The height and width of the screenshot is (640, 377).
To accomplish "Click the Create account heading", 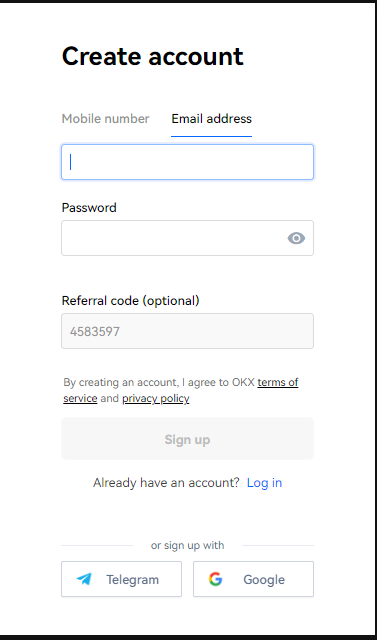I will tap(153, 56).
